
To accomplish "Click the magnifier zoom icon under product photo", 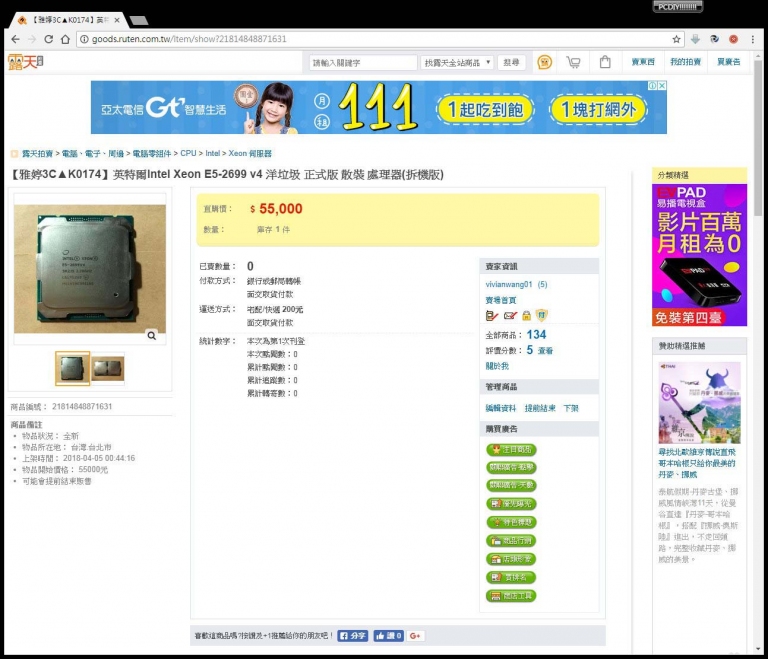I will pyautogui.click(x=152, y=336).
